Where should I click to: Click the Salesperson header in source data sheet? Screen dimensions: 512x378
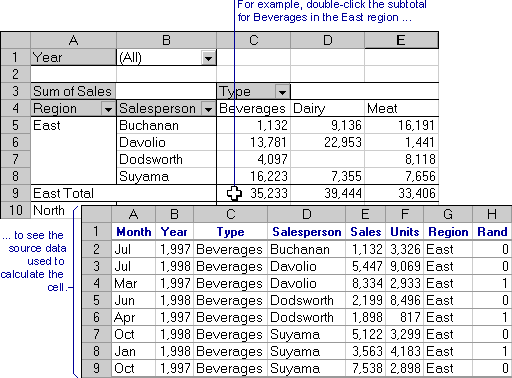click(307, 232)
